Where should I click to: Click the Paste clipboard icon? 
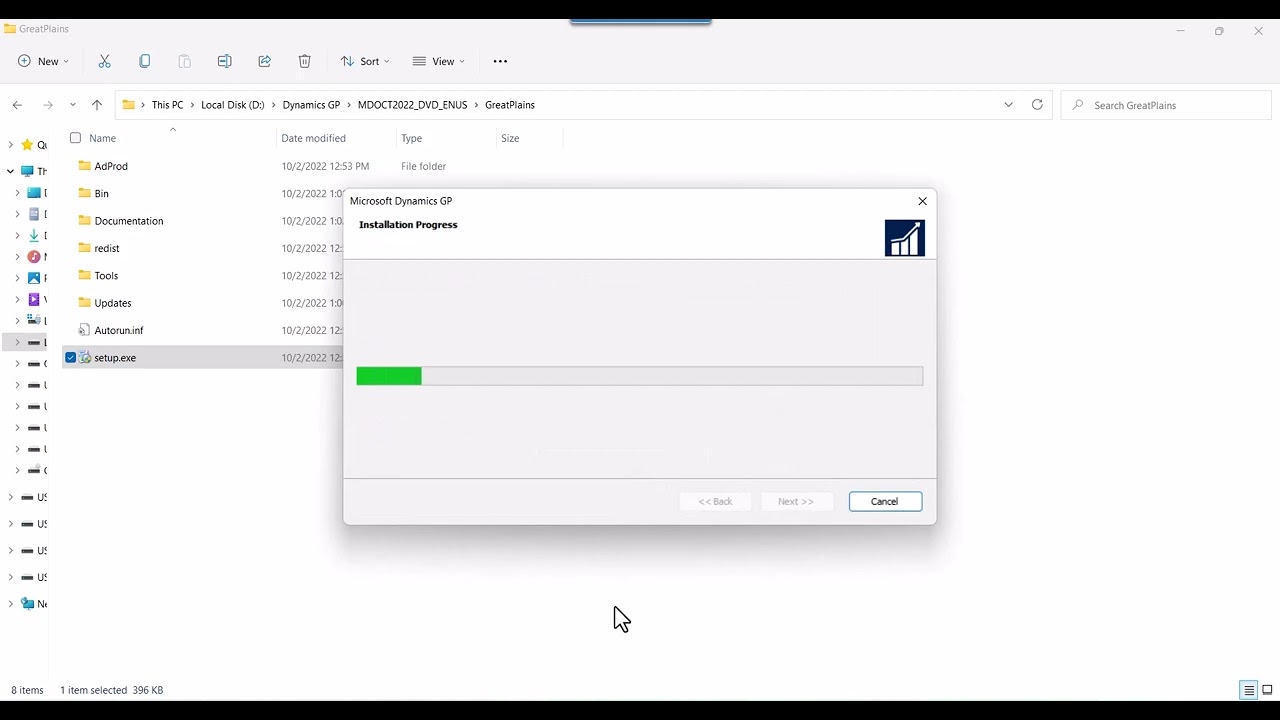(184, 61)
